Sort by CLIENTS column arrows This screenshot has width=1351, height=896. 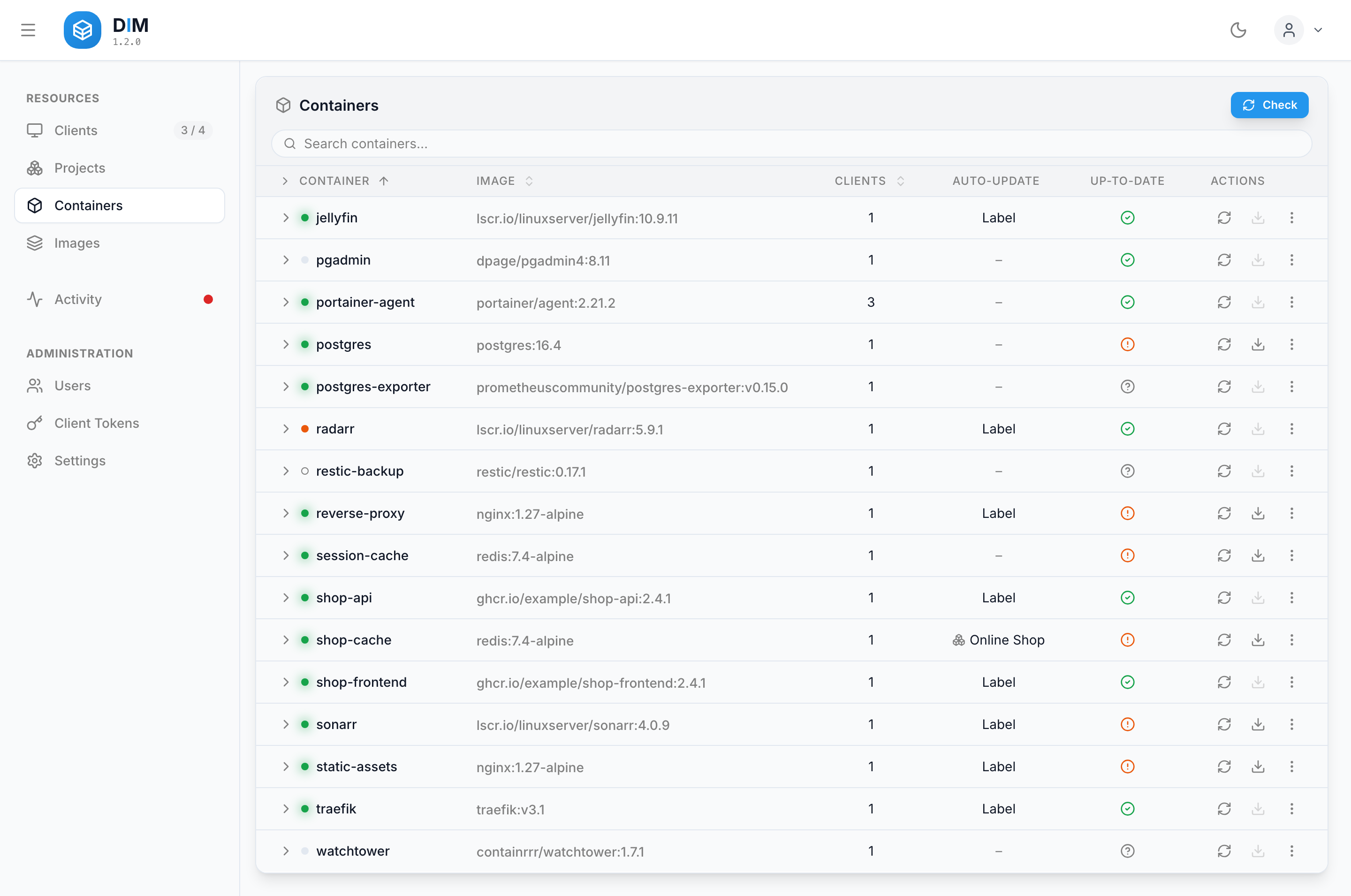coord(900,181)
